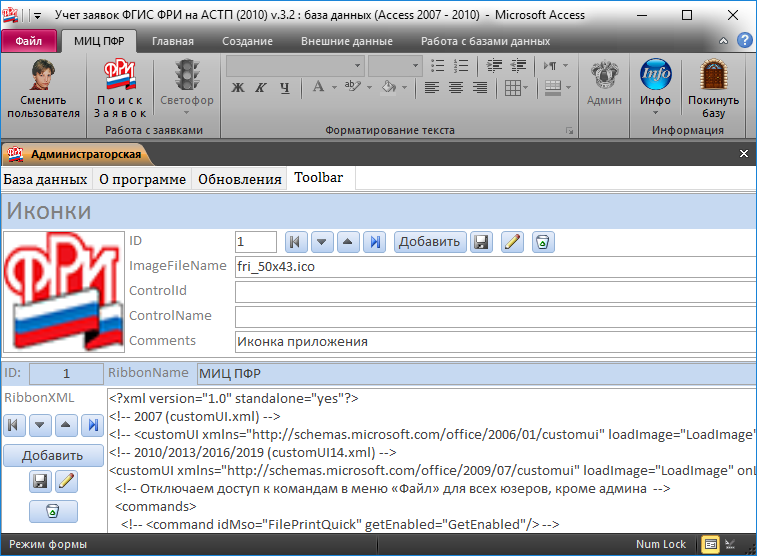Image resolution: width=757 pixels, height=556 pixels.
Task: Open the О программе tab
Action: coord(142,179)
